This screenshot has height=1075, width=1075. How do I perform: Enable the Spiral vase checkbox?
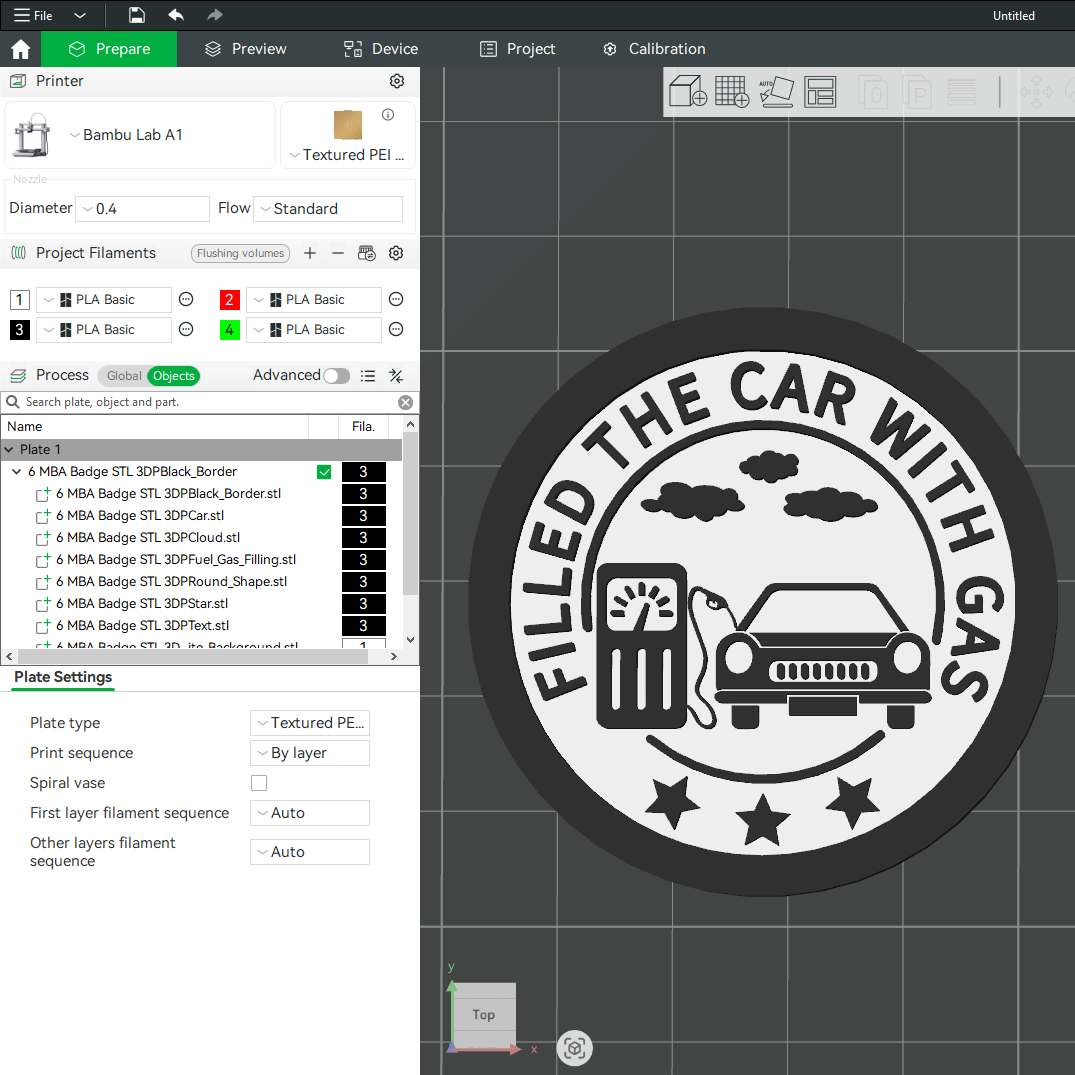pos(259,783)
